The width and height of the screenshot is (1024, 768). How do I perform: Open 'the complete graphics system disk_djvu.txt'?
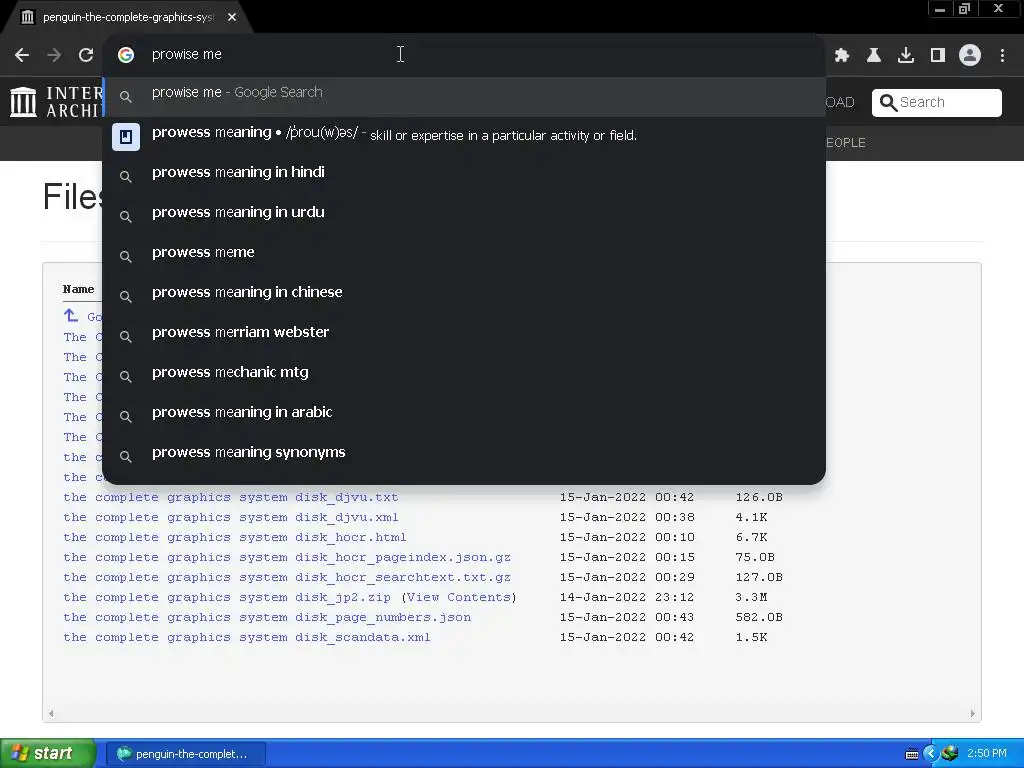coord(231,497)
